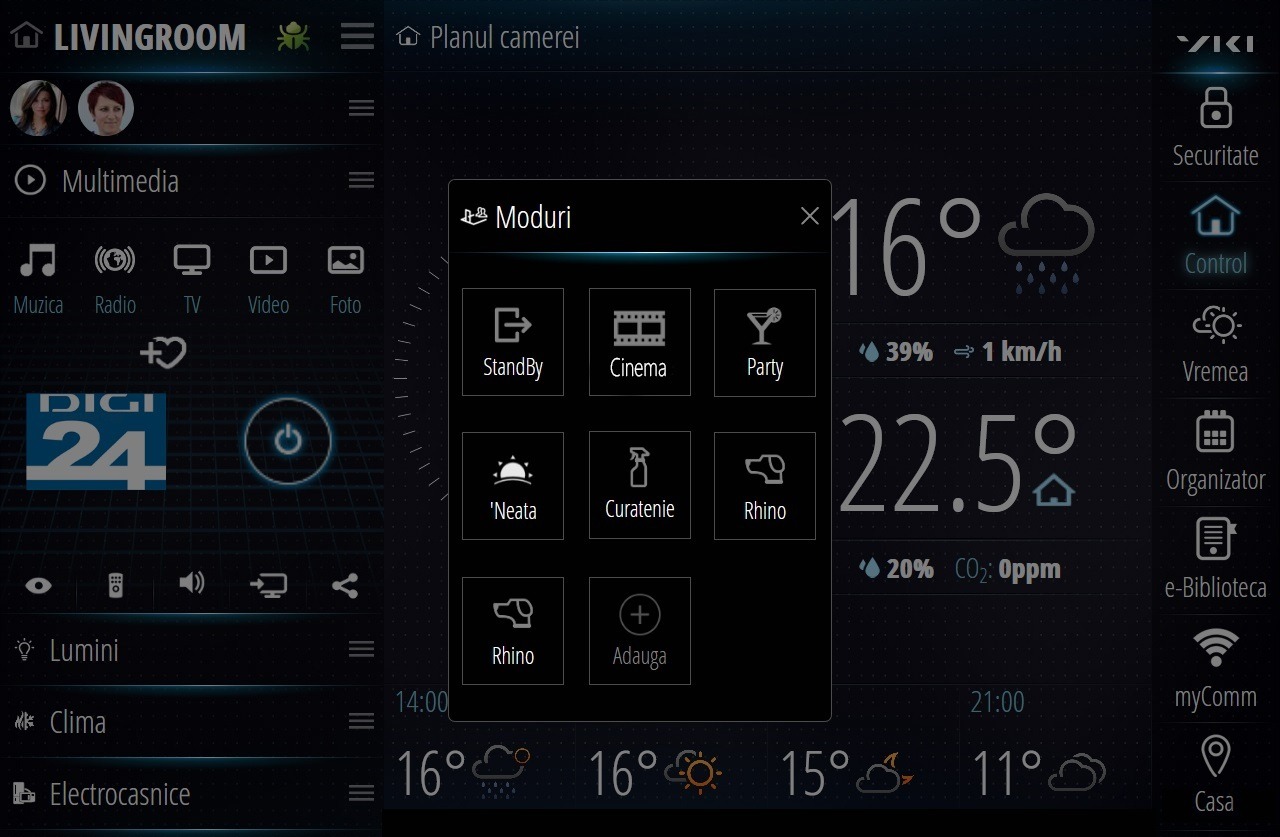Viewport: 1280px width, 837px height.
Task: Select the Party mode tile
Action: click(x=764, y=342)
